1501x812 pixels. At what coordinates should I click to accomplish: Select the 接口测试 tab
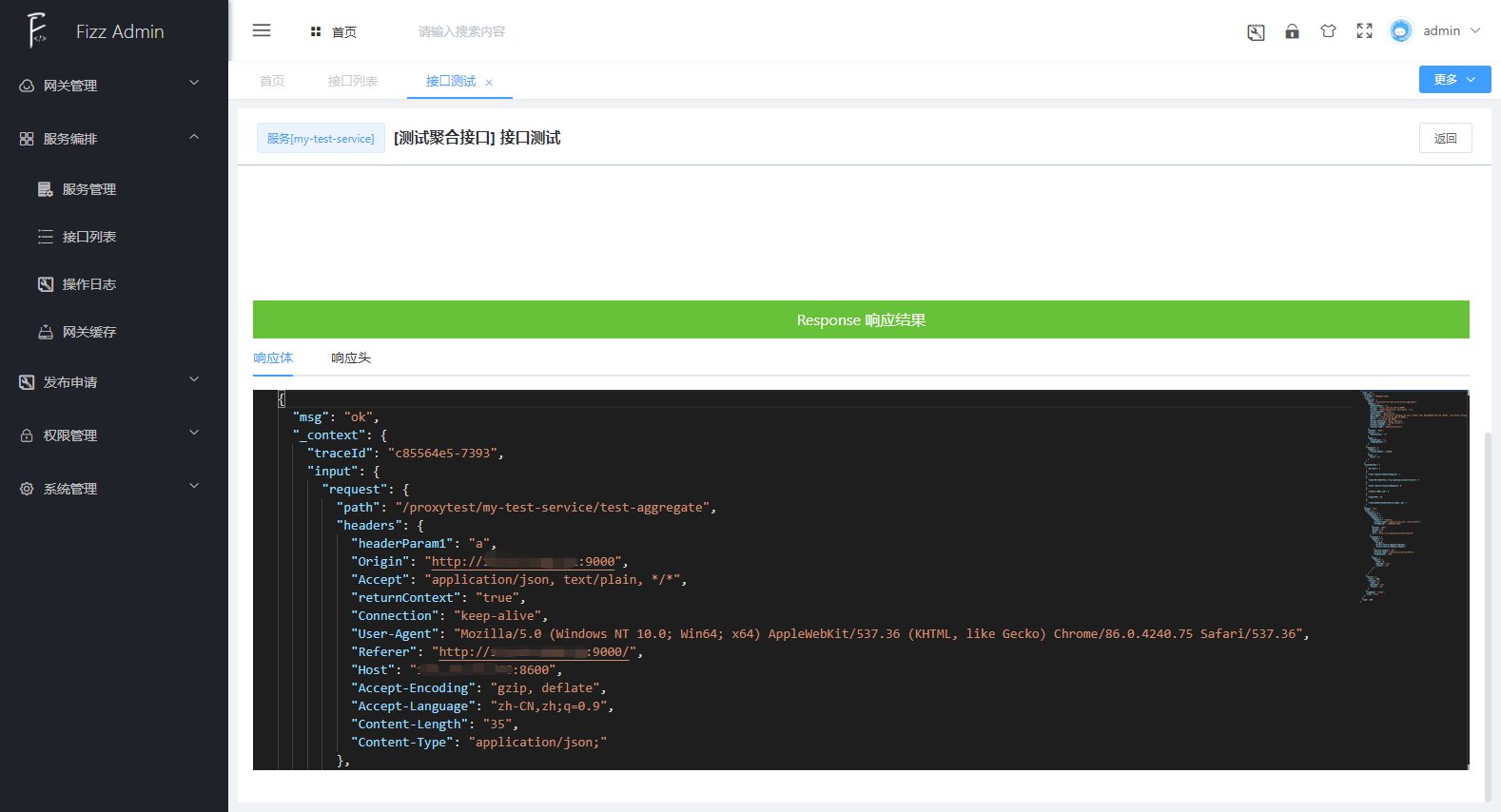click(451, 82)
